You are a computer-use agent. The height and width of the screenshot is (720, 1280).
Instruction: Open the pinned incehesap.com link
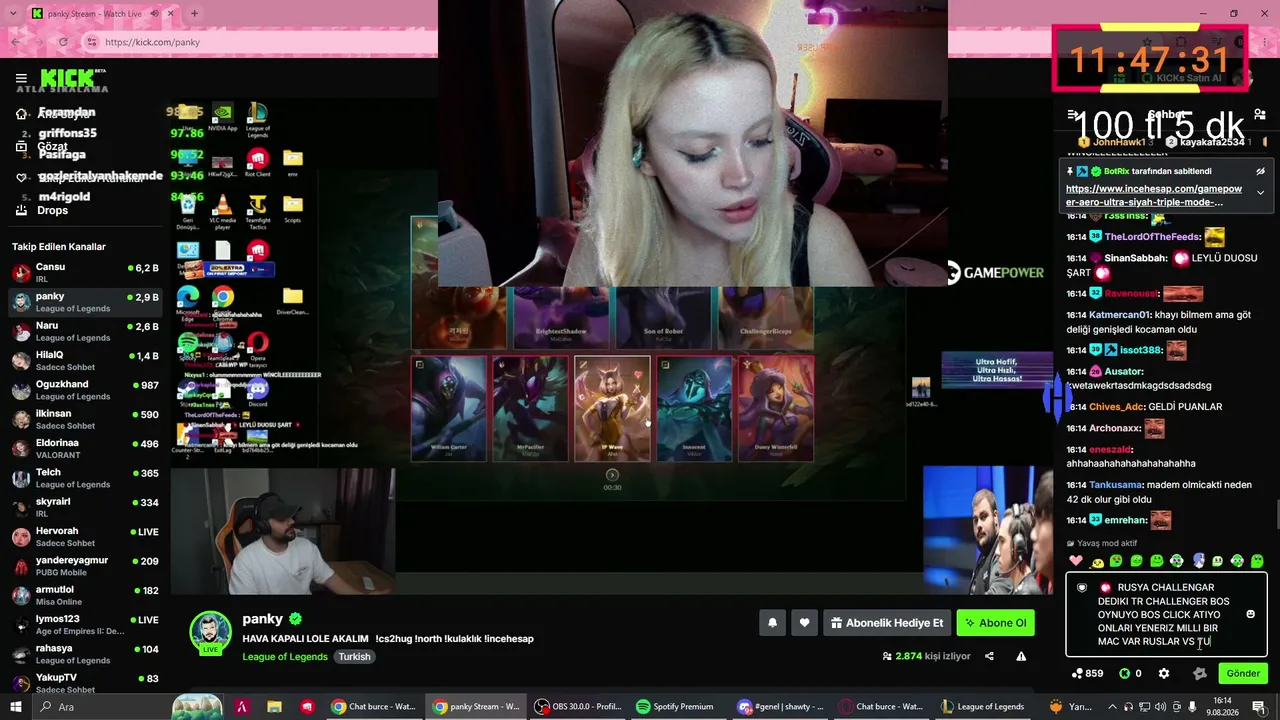click(1154, 195)
